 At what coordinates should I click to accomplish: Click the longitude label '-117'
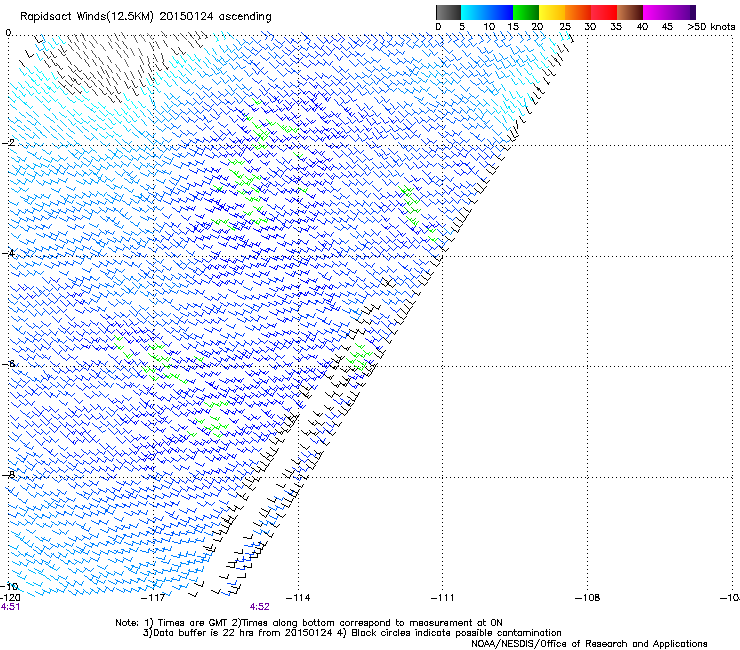(153, 598)
